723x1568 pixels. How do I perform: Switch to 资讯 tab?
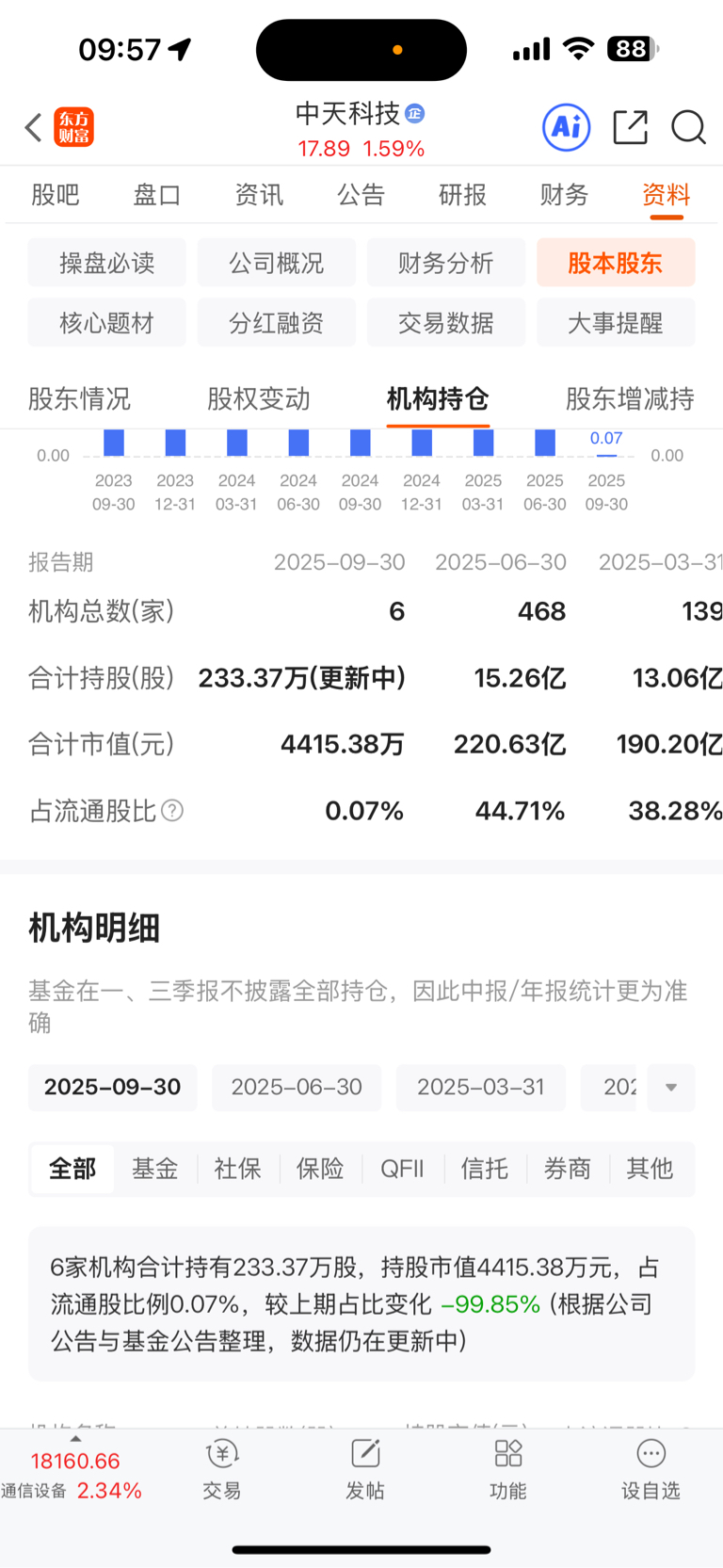pyautogui.click(x=259, y=195)
